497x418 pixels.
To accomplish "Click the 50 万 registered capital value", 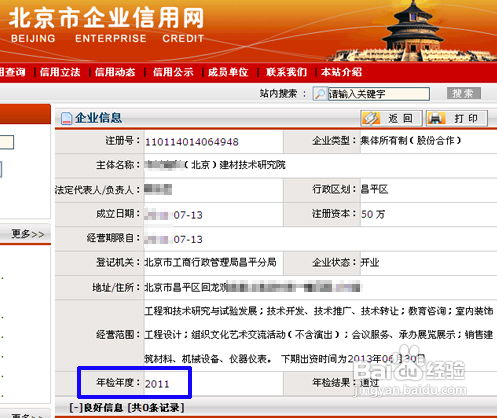I will [x=373, y=214].
